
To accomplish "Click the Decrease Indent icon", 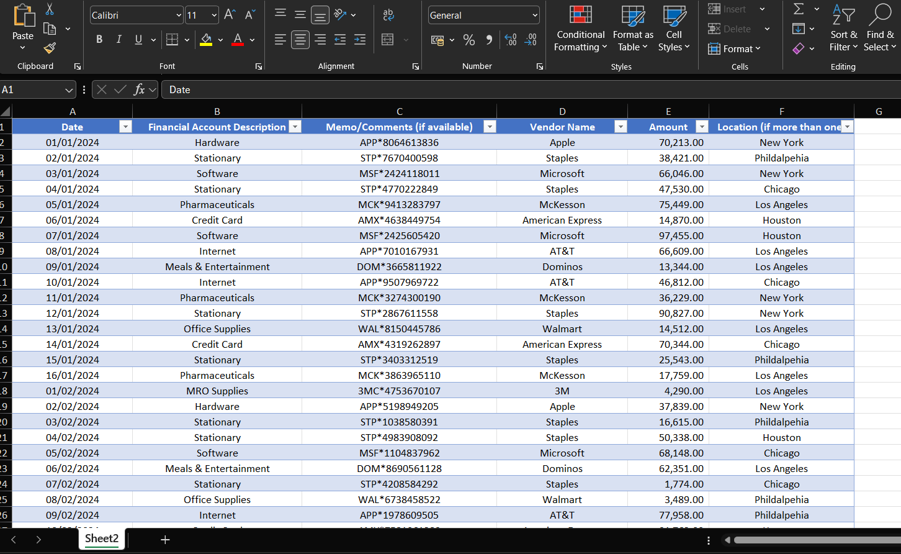I will (x=340, y=40).
